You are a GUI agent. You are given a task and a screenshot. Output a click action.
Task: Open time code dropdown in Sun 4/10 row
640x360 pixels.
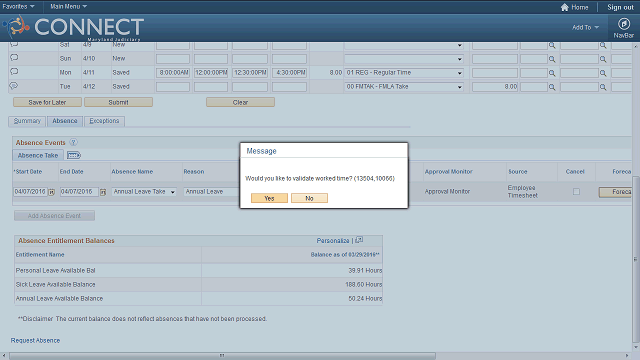click(404, 59)
